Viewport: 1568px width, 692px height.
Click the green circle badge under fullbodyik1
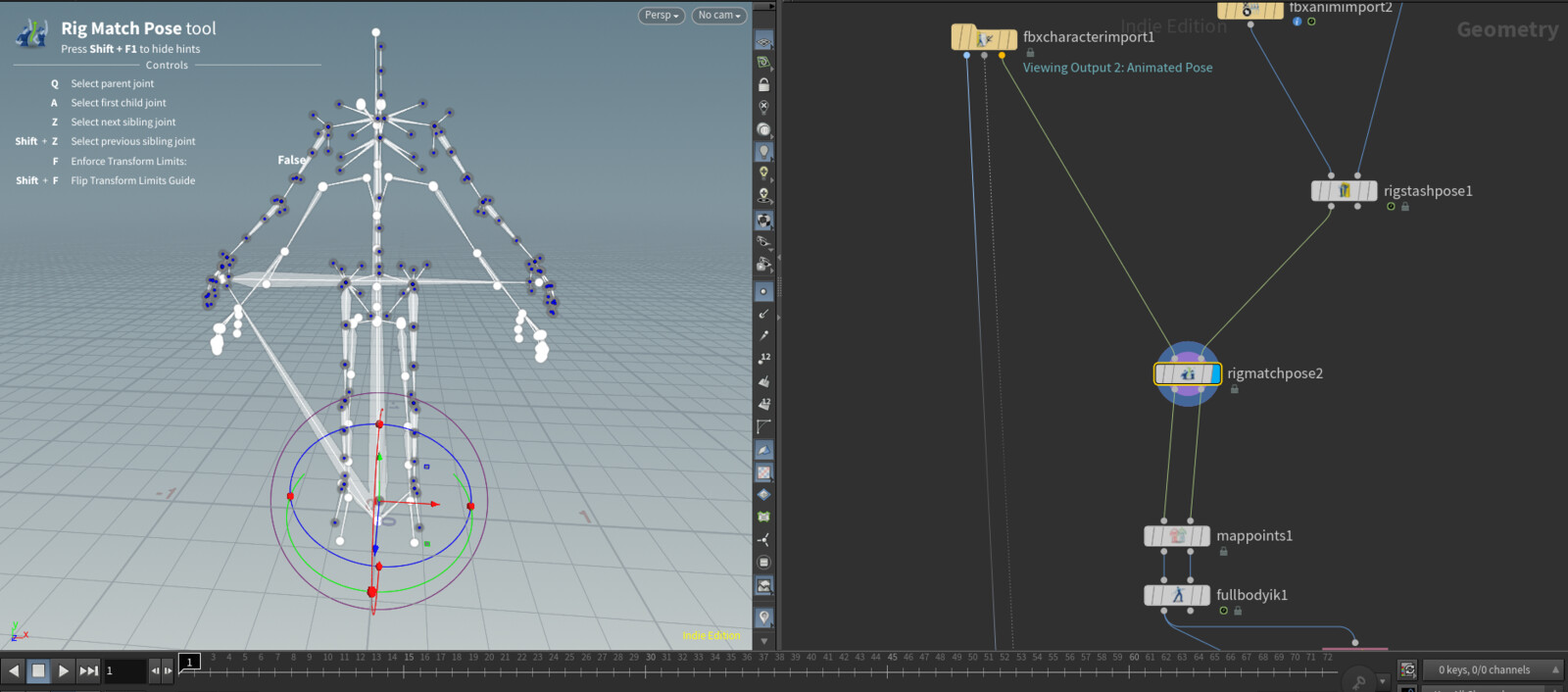1223,611
